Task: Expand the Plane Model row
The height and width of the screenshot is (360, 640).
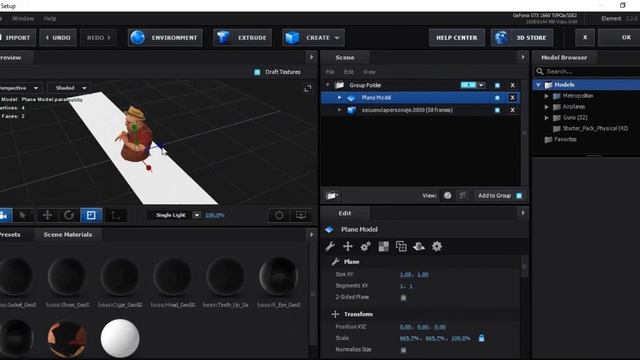Action: 339,98
